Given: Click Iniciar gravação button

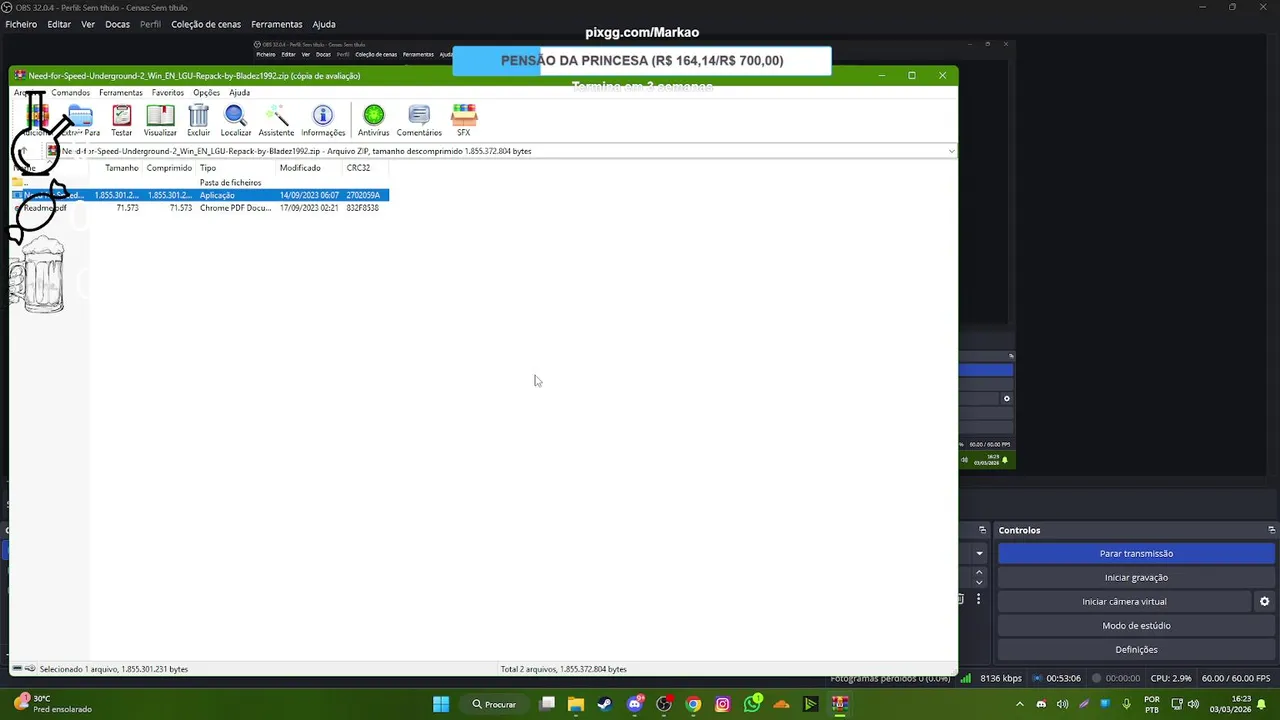Looking at the screenshot, I should 1136,577.
